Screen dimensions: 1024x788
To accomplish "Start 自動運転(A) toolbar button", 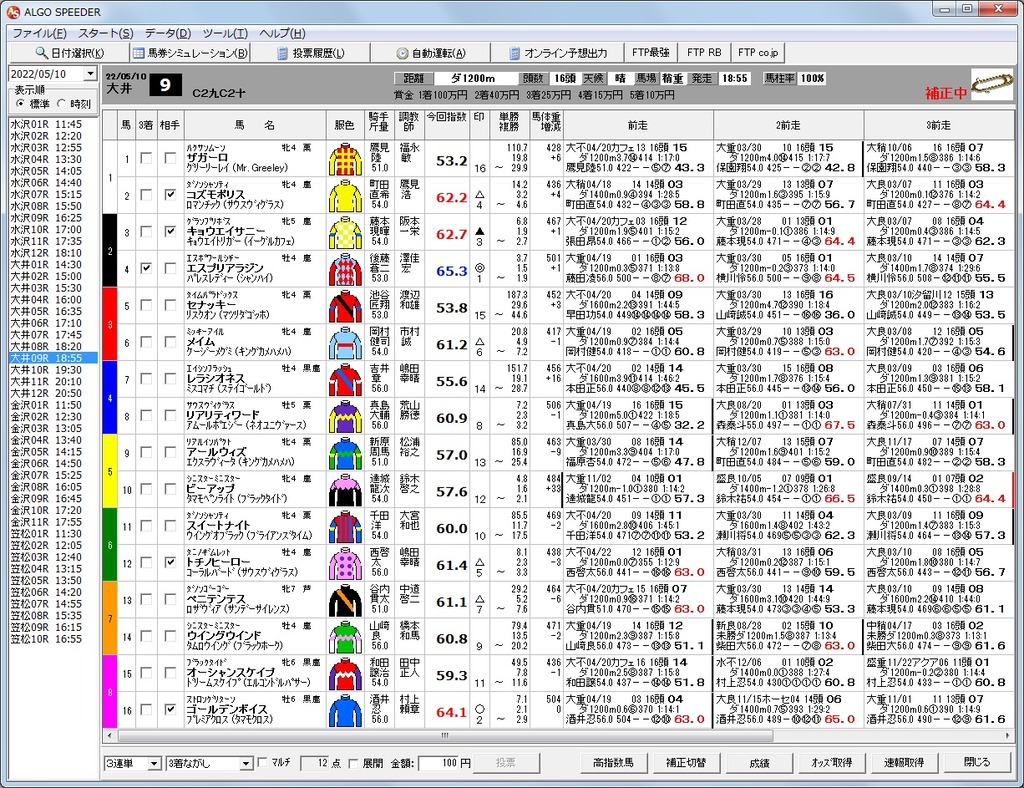I will point(430,53).
